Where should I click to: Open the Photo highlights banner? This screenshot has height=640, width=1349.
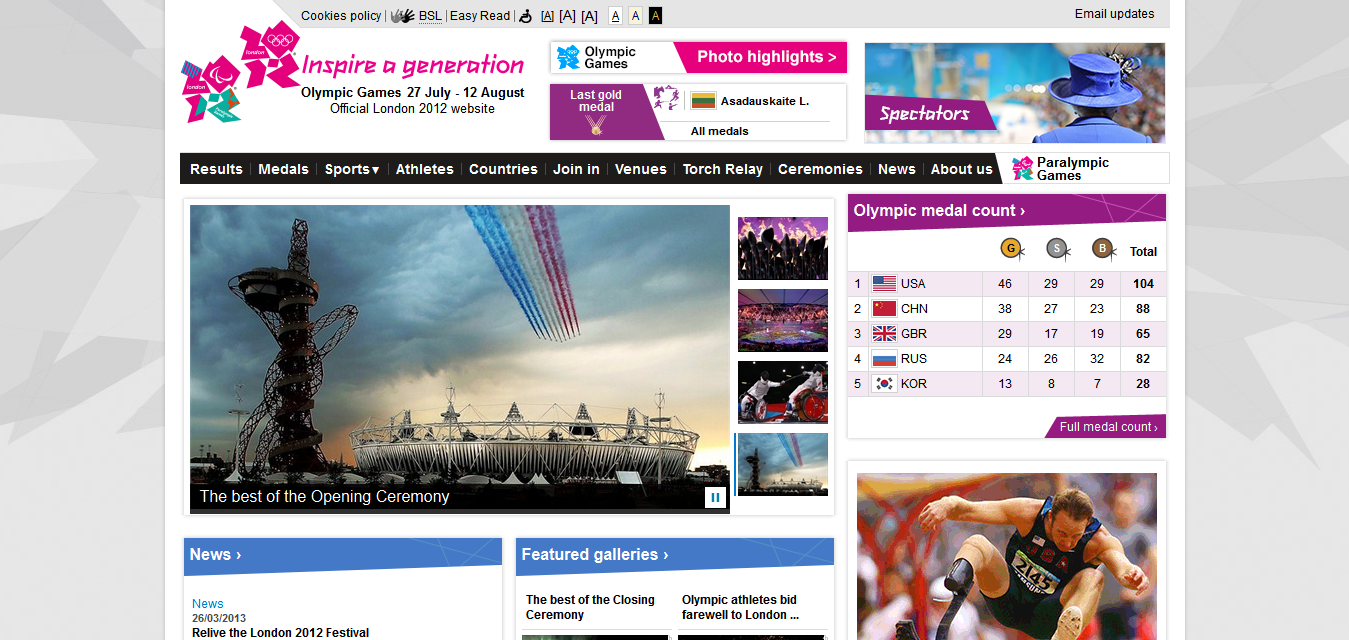(x=761, y=57)
